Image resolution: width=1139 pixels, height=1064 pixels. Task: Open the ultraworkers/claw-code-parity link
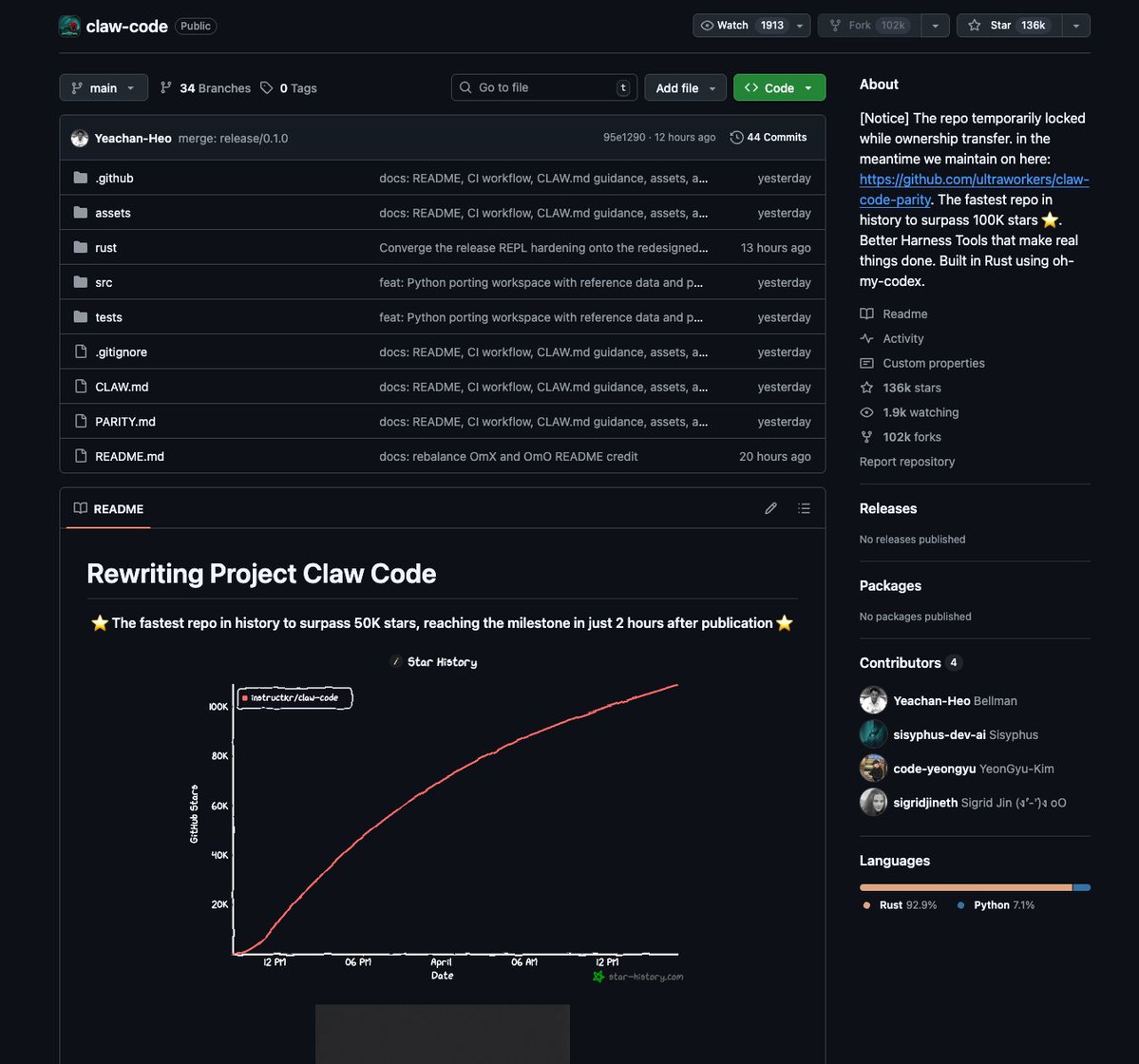pyautogui.click(x=974, y=189)
